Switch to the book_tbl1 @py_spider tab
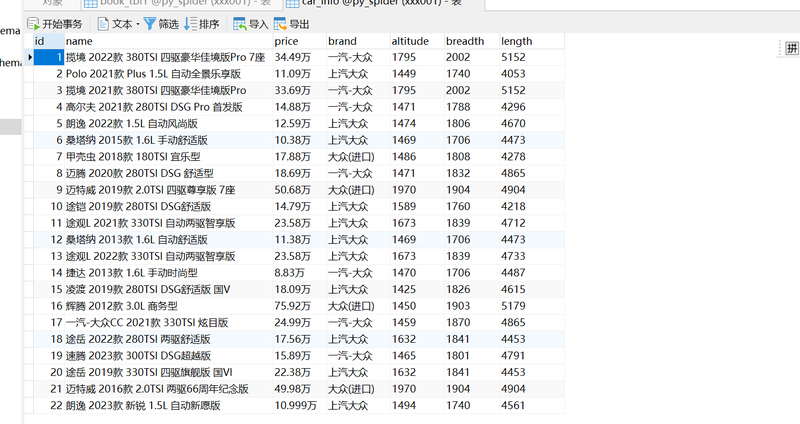800x424 pixels. click(181, 4)
